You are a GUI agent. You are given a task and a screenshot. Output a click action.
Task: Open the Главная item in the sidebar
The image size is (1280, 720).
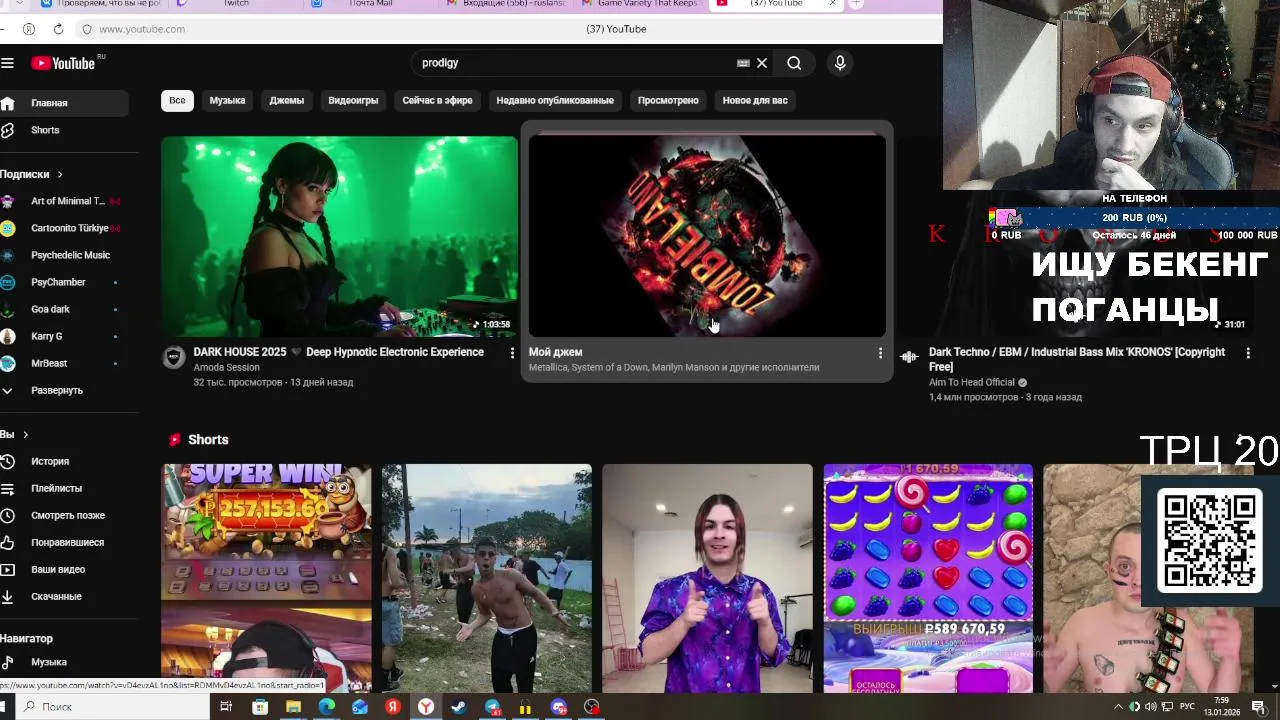coord(64,103)
